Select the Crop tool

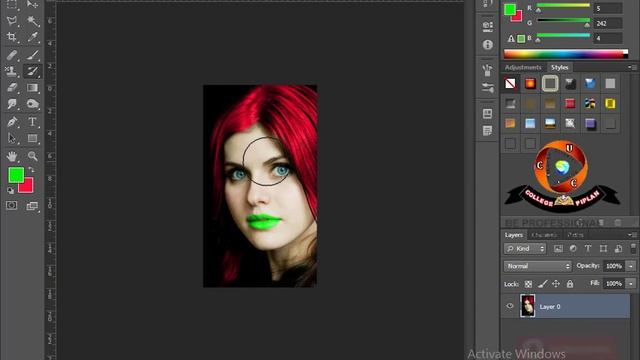coord(12,37)
